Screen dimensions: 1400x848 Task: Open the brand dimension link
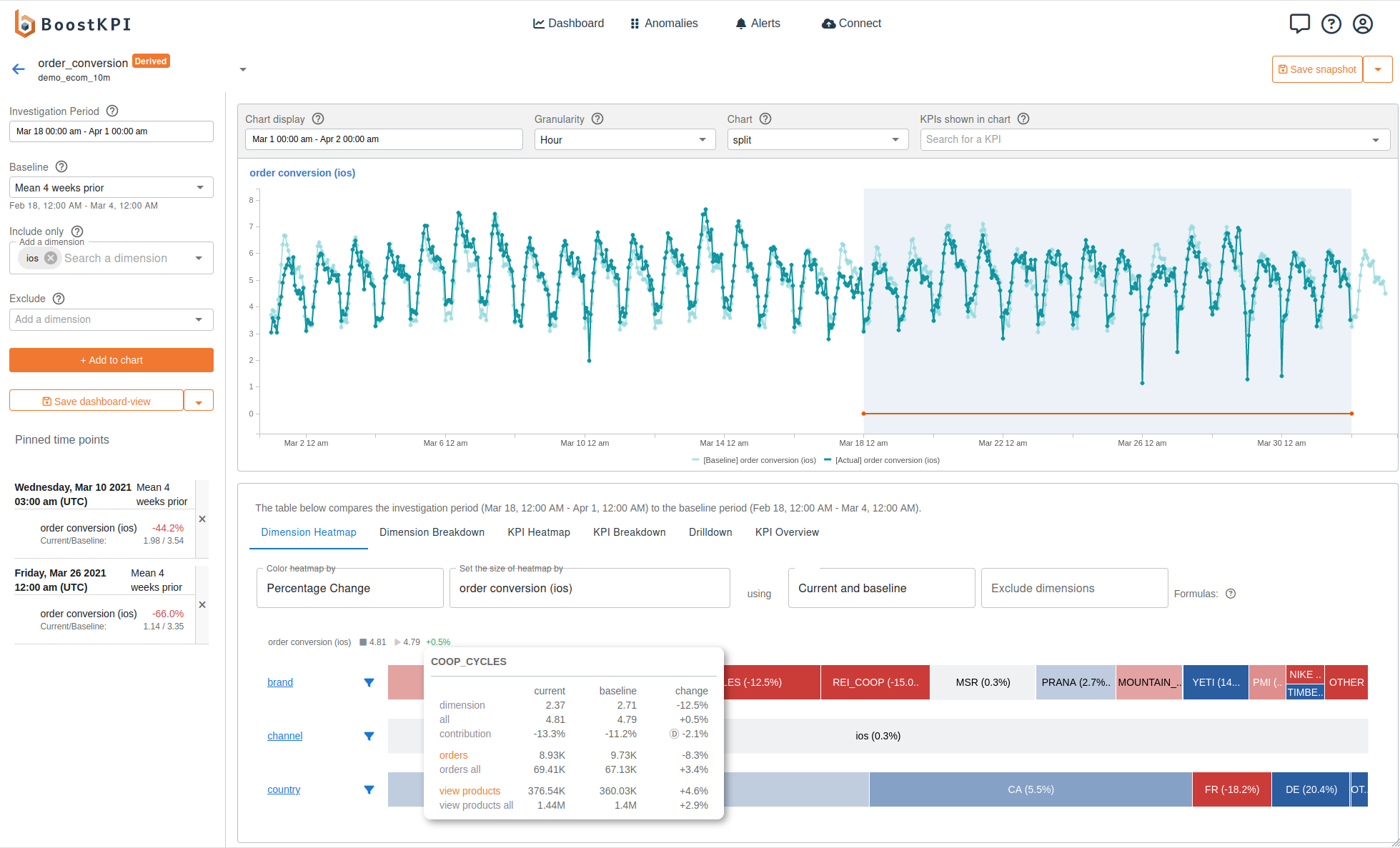tap(280, 682)
